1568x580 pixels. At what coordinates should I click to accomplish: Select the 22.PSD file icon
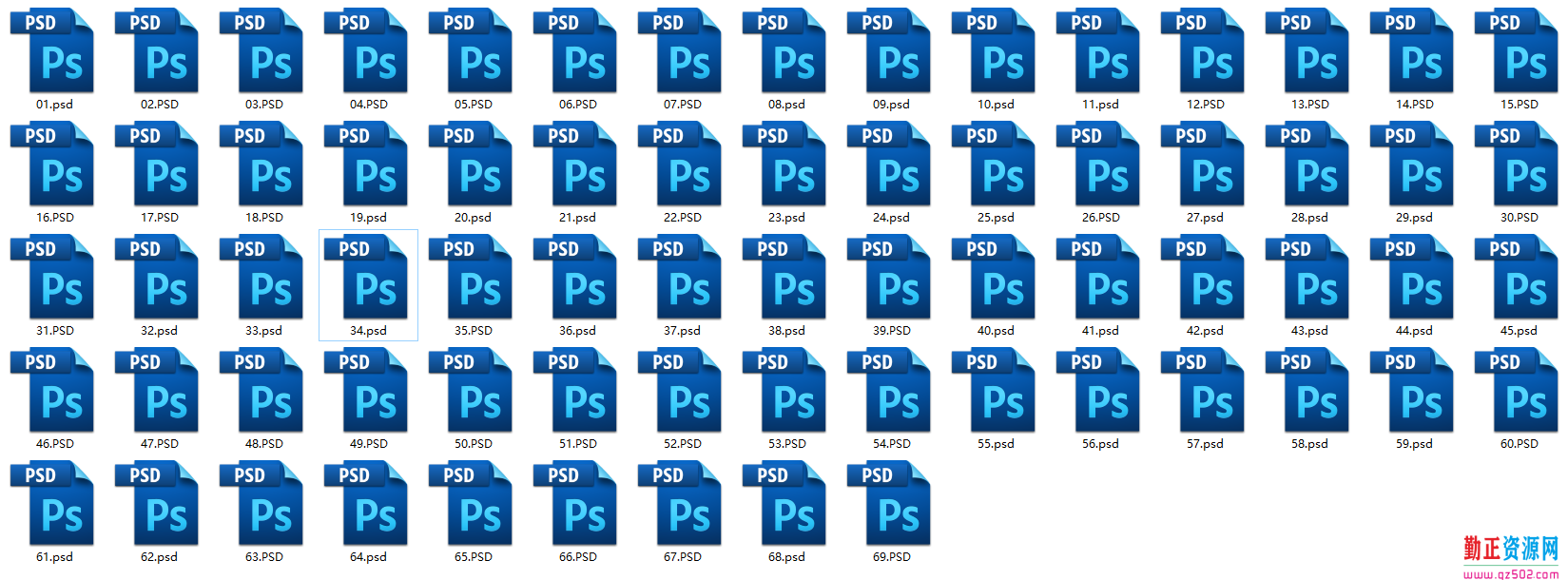[680, 164]
